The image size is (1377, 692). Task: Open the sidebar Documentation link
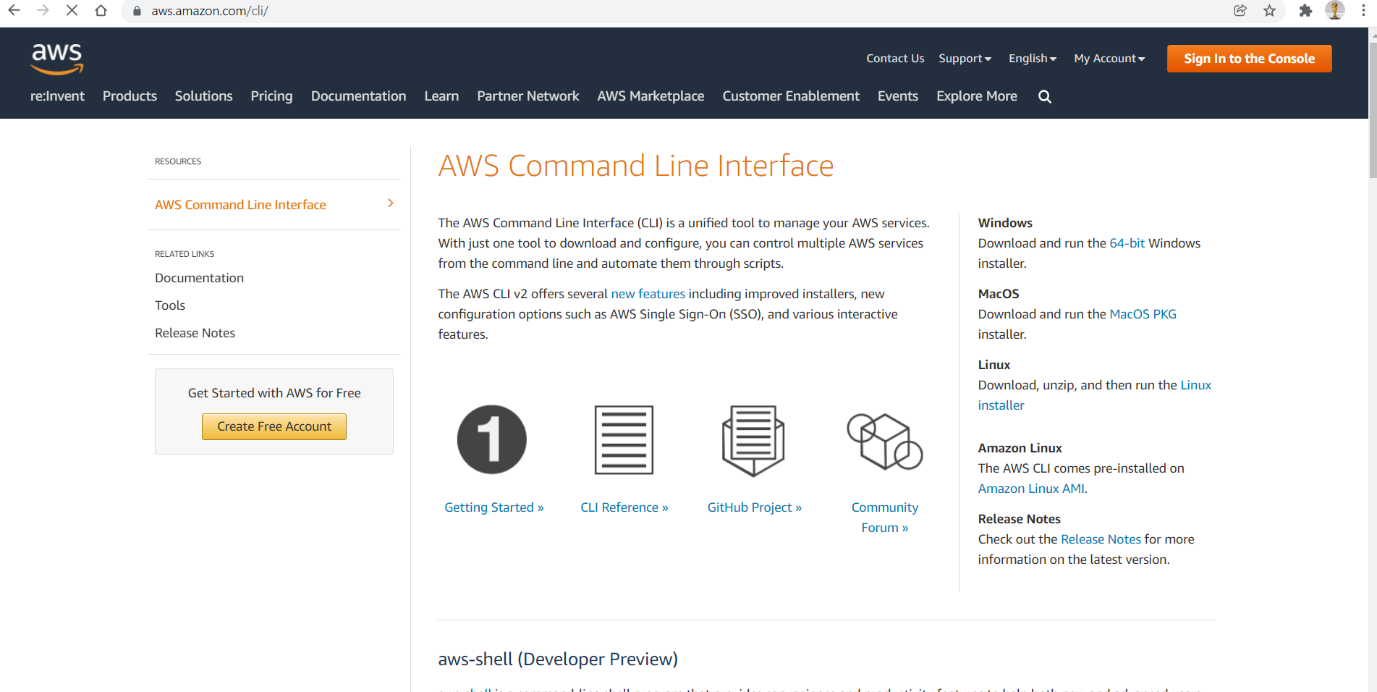coord(199,278)
